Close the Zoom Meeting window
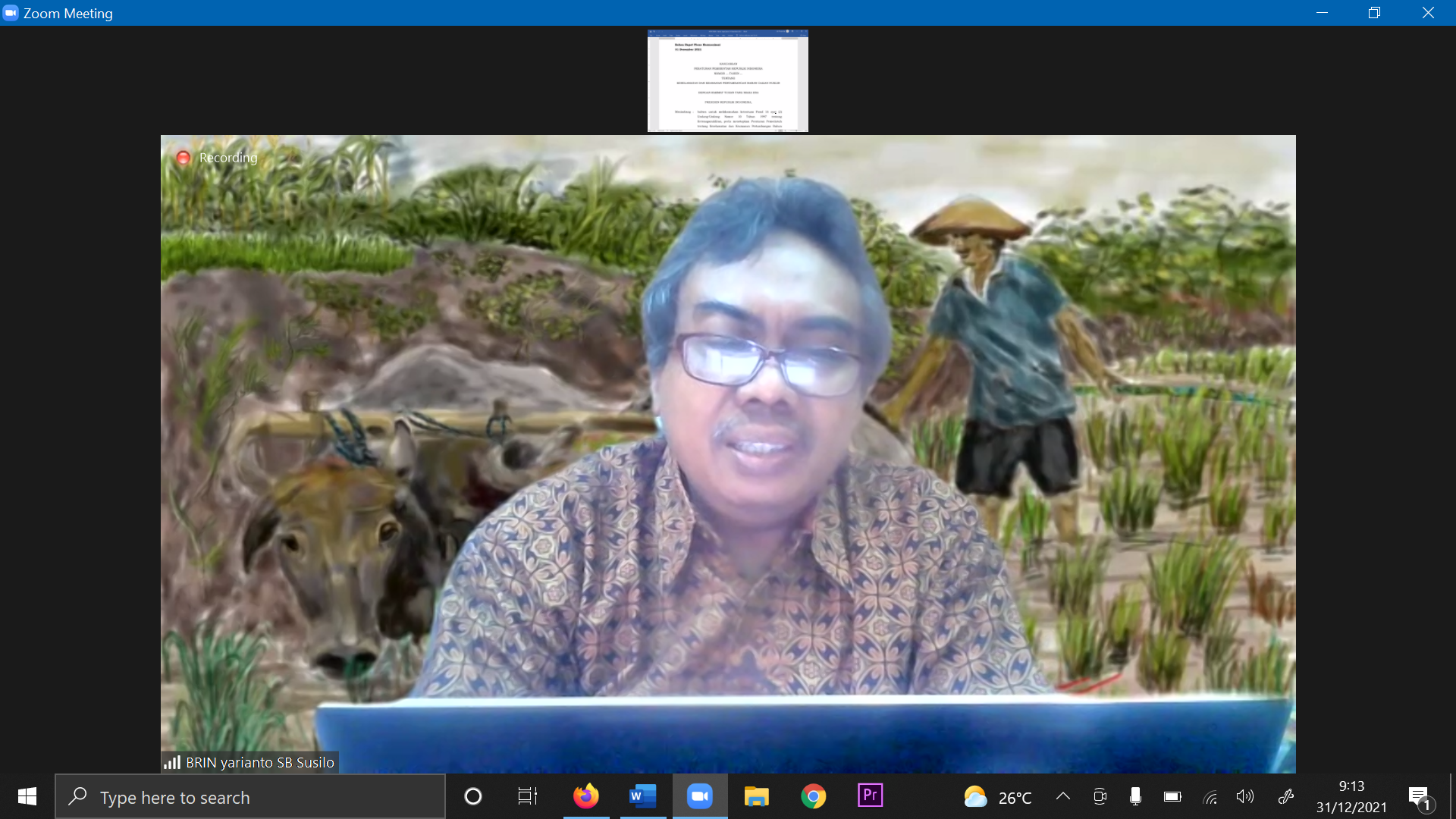 pos(1428,13)
